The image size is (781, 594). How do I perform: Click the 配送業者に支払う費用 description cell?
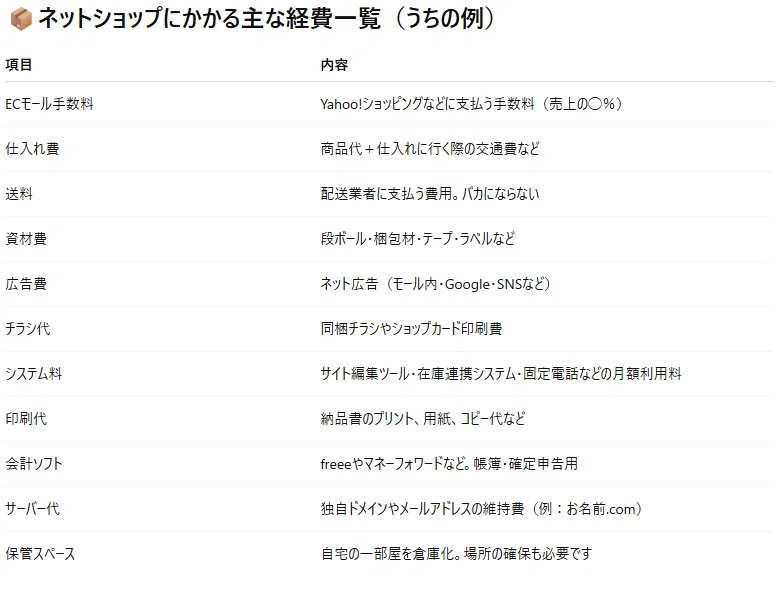coord(430,194)
